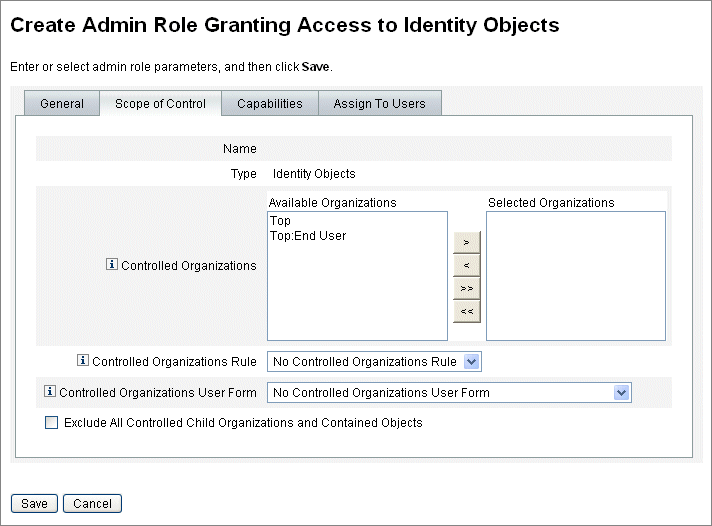The width and height of the screenshot is (712, 526).
Task: Toggle Exclude All Controlled Child Organizations checkbox
Action: point(51,422)
